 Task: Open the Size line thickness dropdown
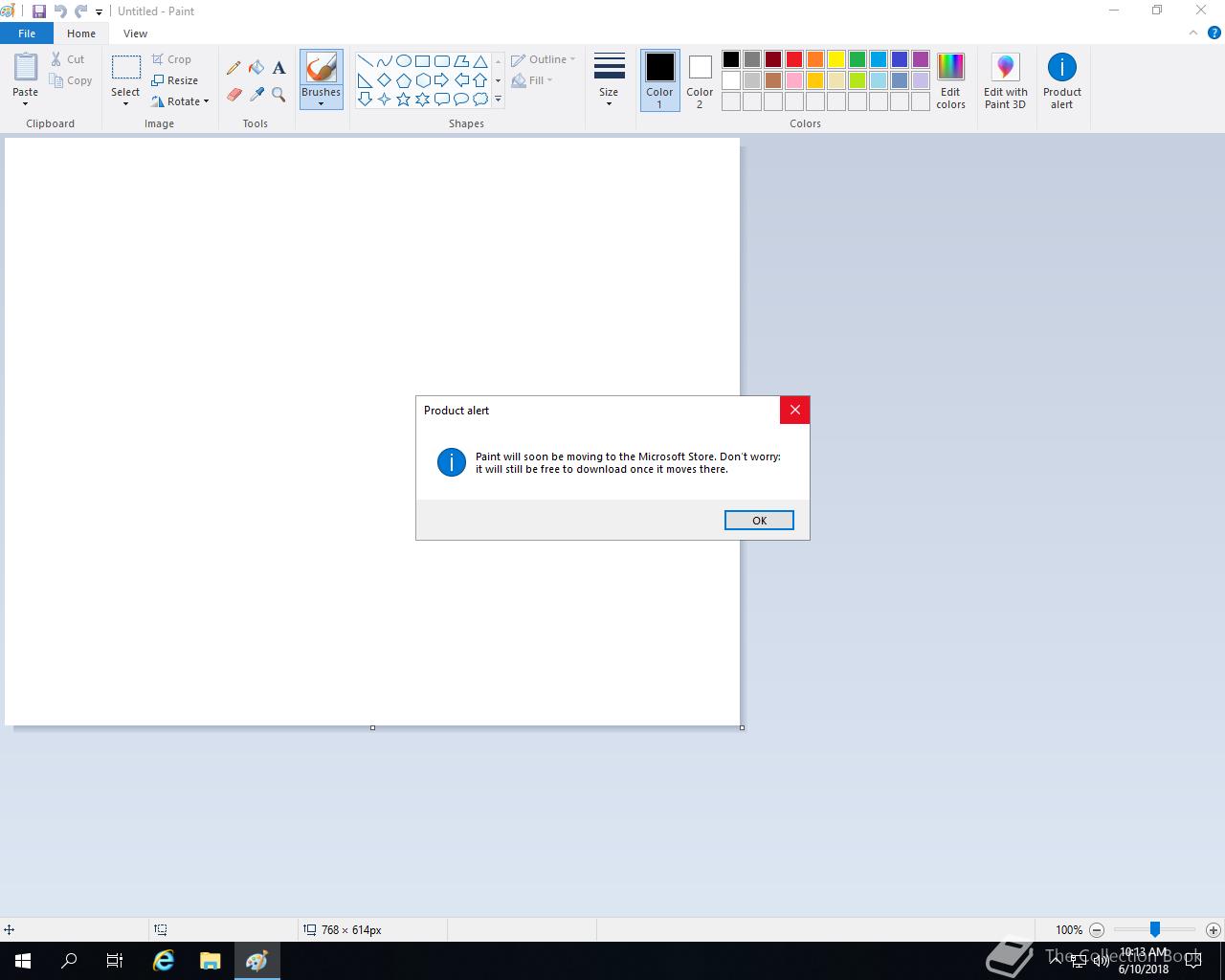tap(609, 80)
